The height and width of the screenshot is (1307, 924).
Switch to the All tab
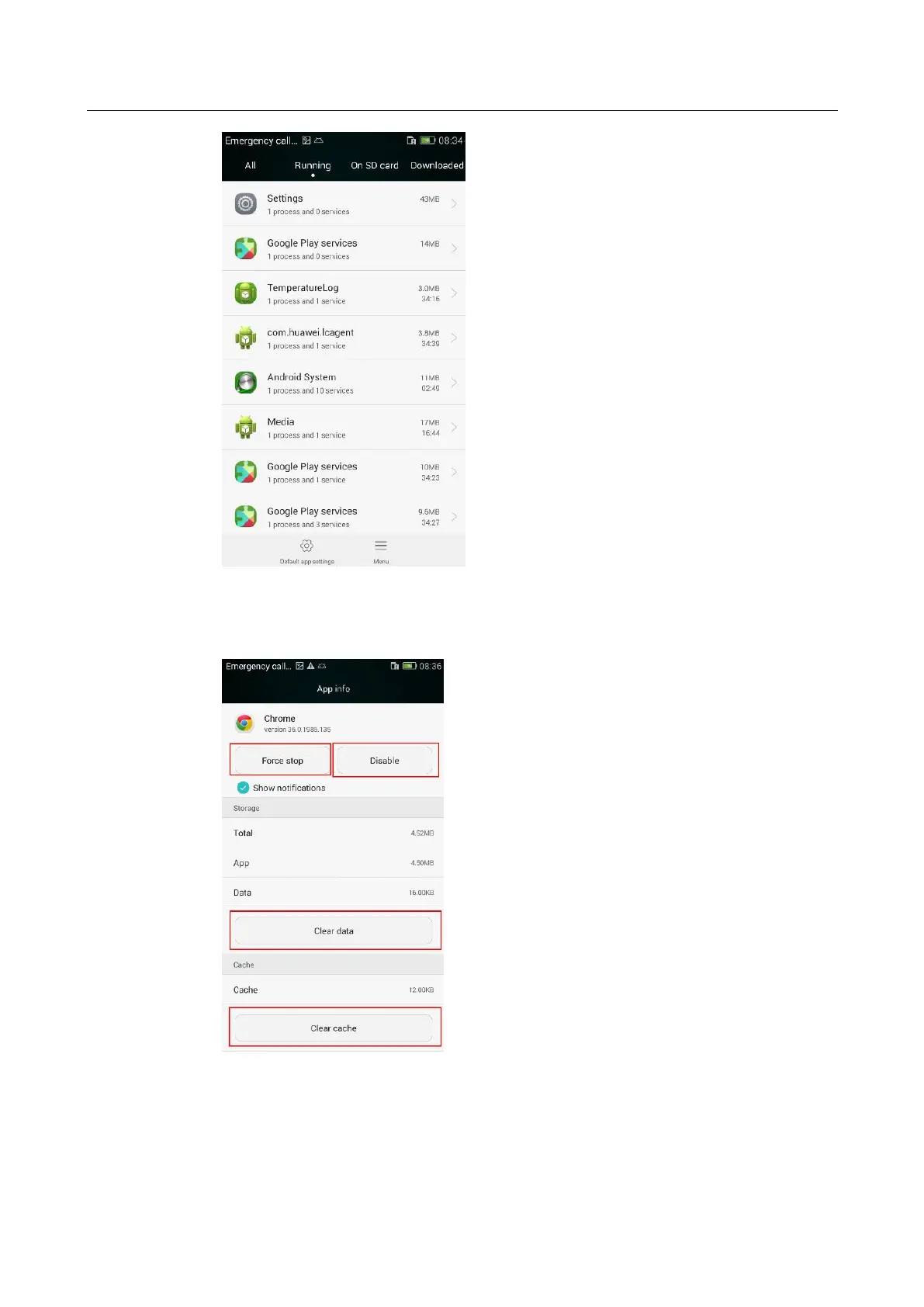pos(251,165)
